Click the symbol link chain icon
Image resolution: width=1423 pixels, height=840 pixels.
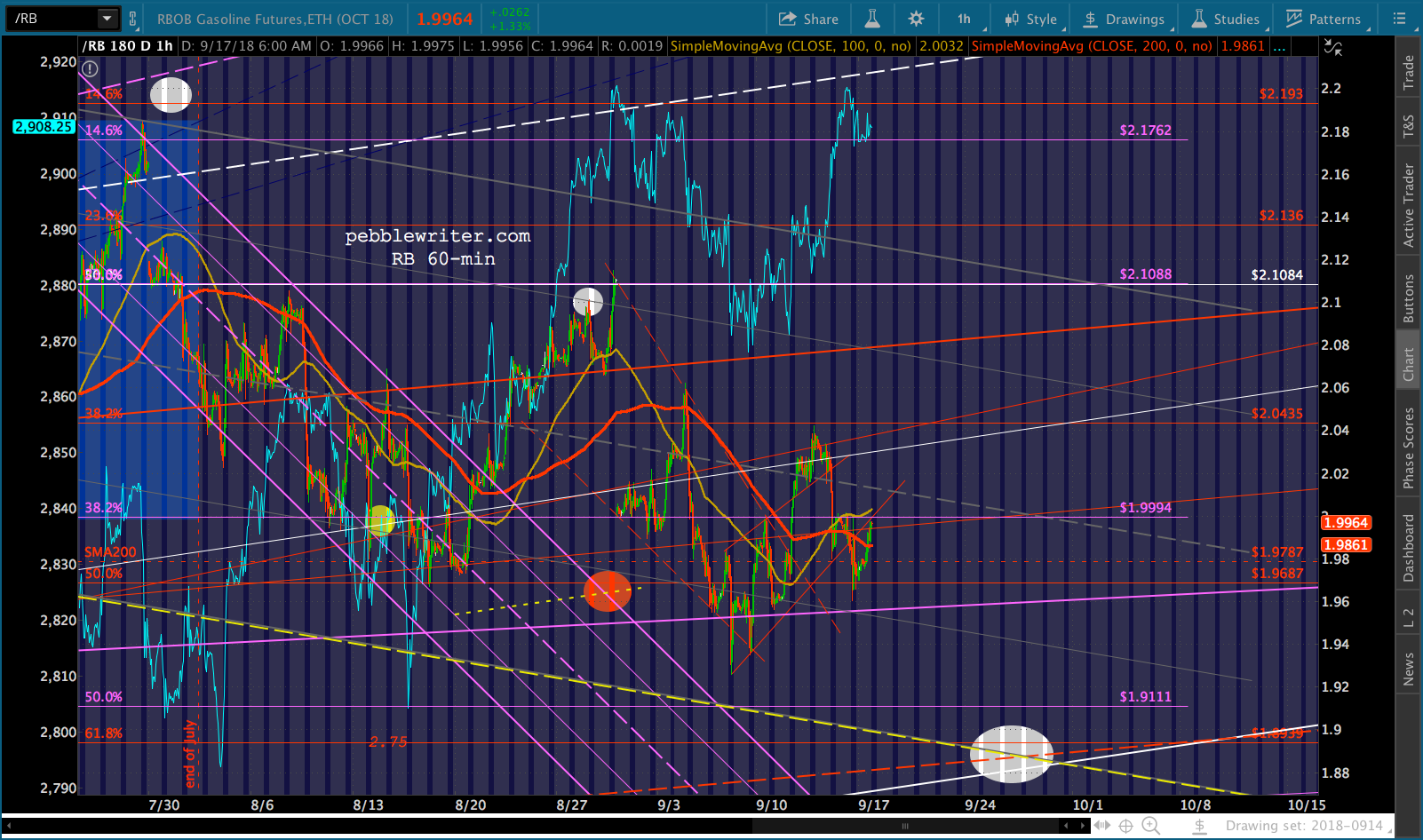133,19
